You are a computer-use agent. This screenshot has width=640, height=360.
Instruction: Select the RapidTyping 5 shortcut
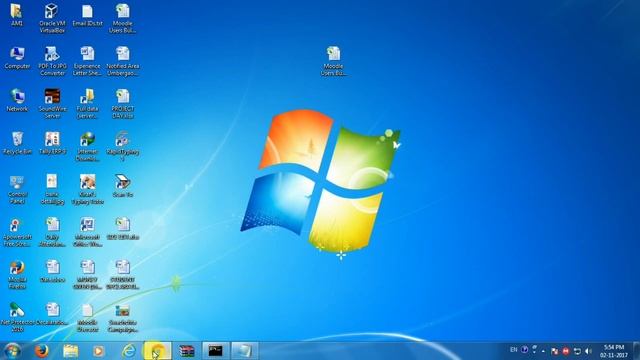(x=122, y=147)
